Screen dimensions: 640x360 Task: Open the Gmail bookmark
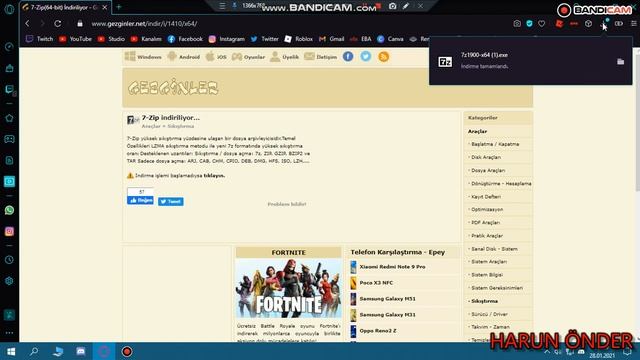[331, 39]
